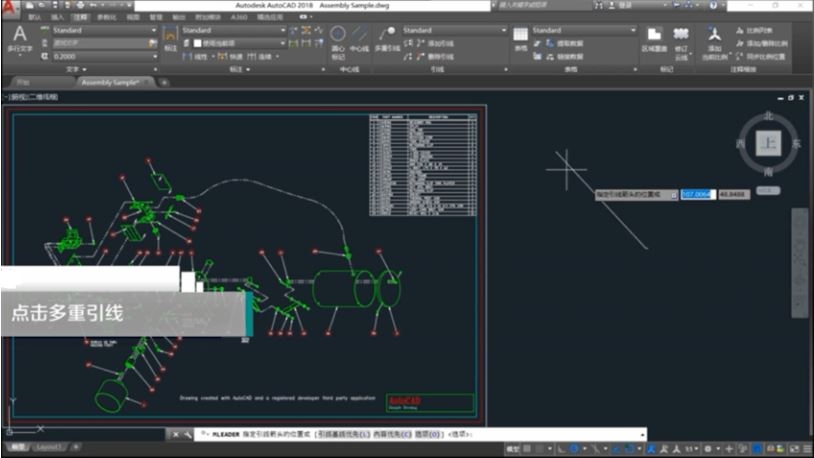The width and height of the screenshot is (814, 458).
Task: Click the Plot icon in quick access toolbar
Action: pos(80,5)
